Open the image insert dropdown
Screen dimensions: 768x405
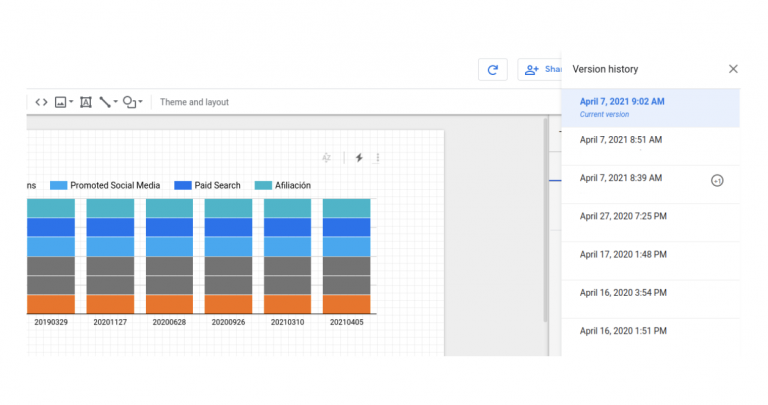(x=64, y=102)
